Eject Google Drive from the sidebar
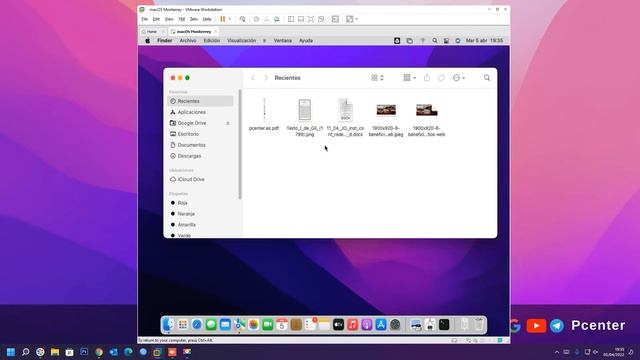This screenshot has width=640, height=360. pyautogui.click(x=228, y=123)
